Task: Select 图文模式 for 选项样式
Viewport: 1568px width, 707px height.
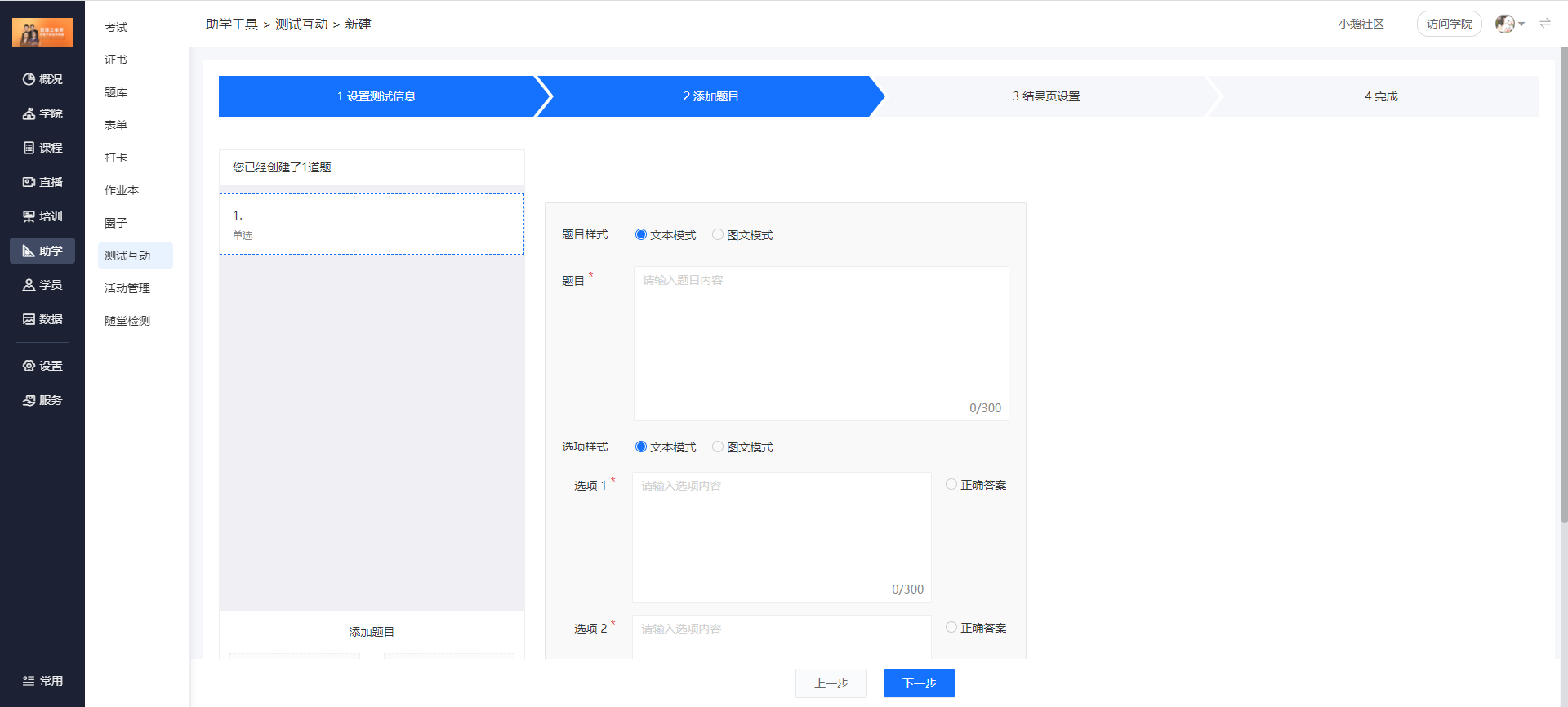Action: pos(718,447)
